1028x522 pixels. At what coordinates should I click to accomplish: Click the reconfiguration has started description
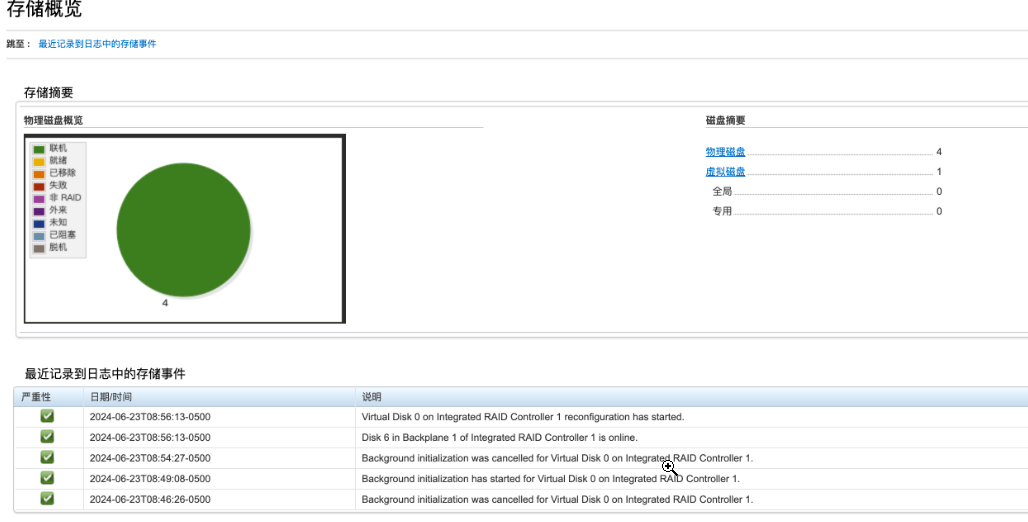point(523,416)
